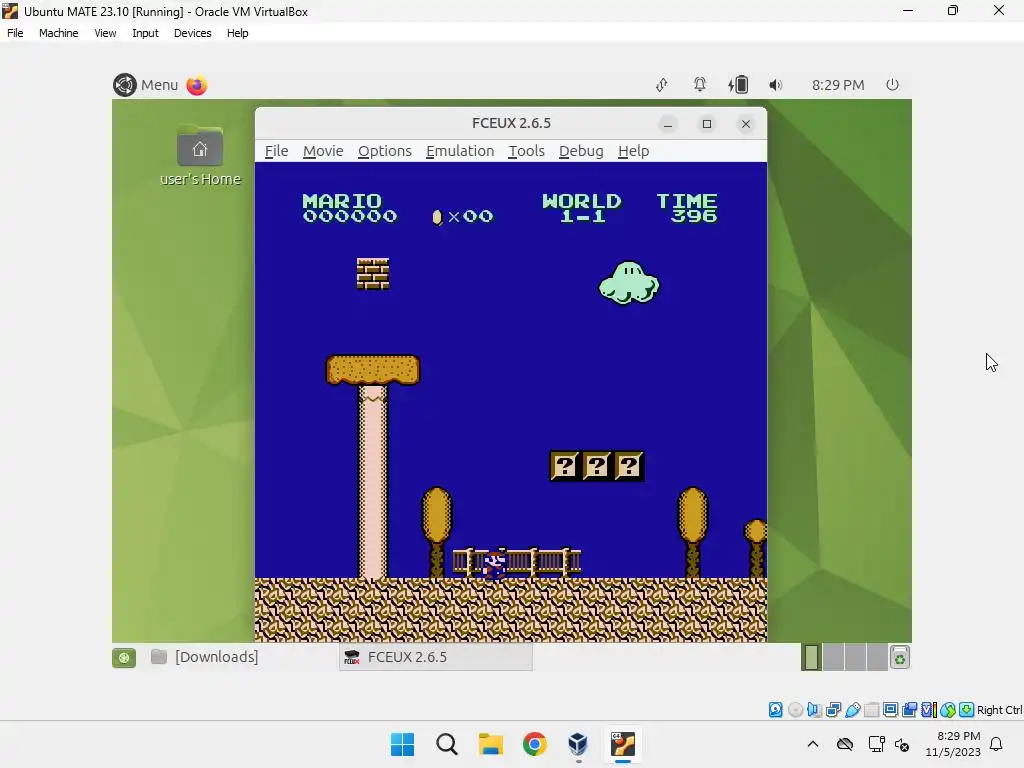Open the FCEUX Help menu
Viewport: 1024px width, 768px height.
point(633,151)
